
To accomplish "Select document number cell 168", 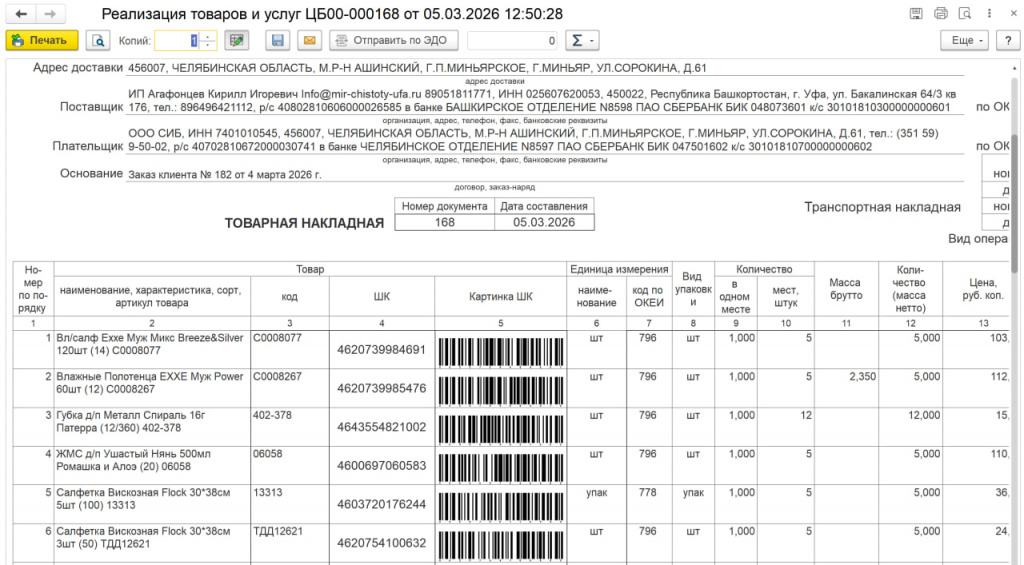I will (x=445, y=223).
